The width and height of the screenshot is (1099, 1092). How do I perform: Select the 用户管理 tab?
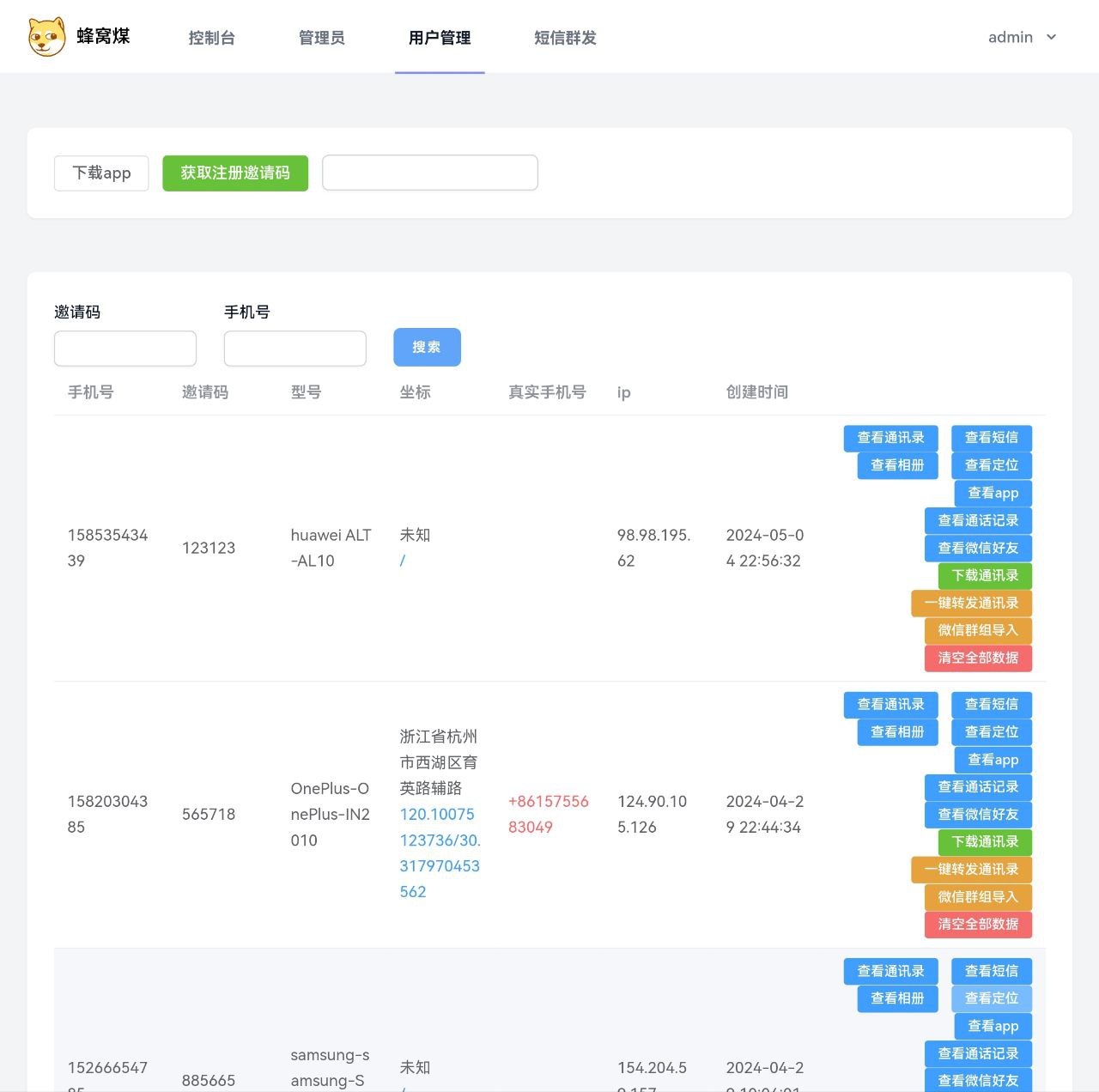[x=439, y=38]
